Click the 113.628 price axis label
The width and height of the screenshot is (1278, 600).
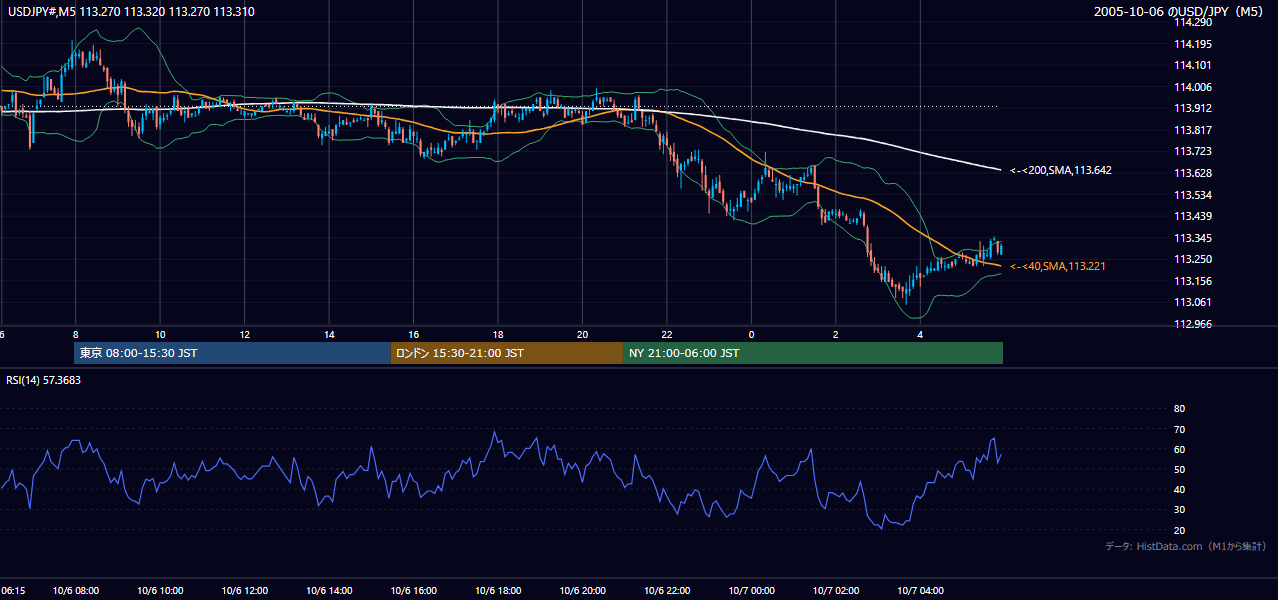1192,173
